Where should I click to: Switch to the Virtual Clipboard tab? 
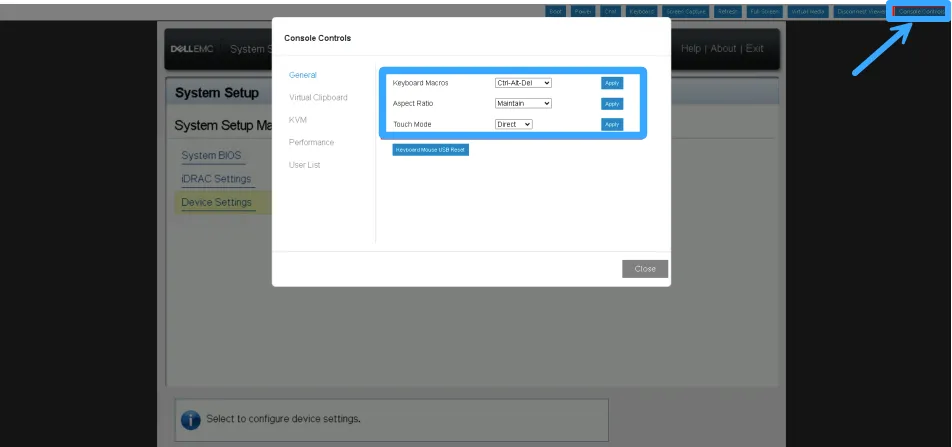tap(318, 97)
